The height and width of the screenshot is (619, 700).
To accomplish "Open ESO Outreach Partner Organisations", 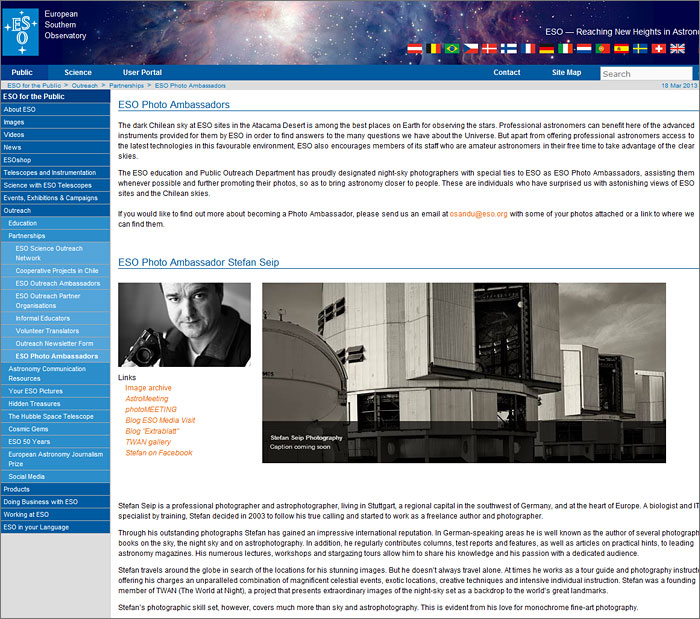I will click(x=55, y=301).
